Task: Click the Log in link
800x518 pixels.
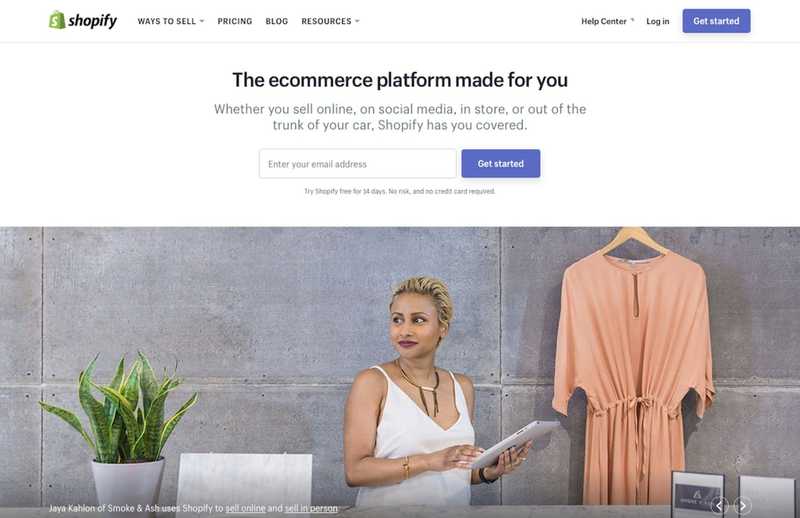Action: tap(658, 21)
